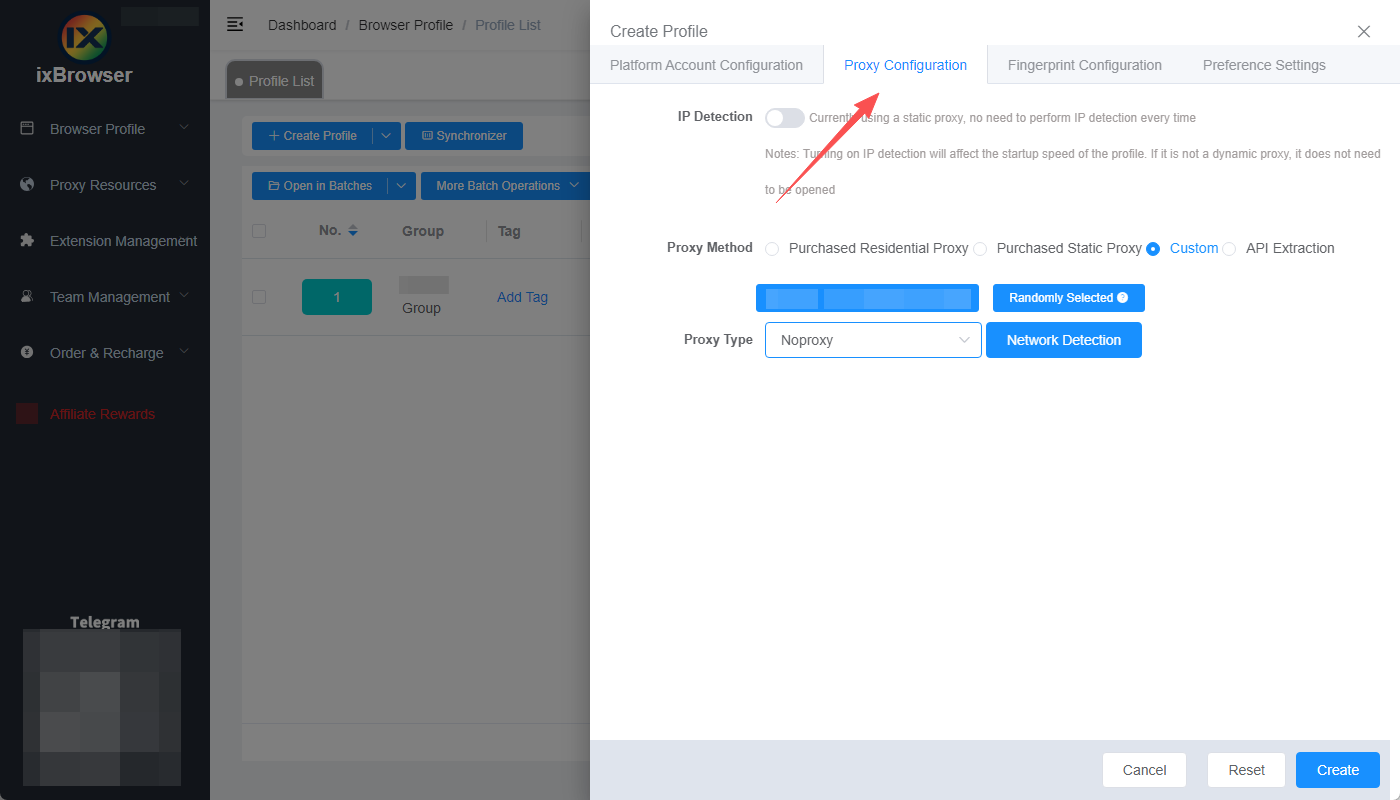Choose Purchased Static Proxy method

click(980, 249)
